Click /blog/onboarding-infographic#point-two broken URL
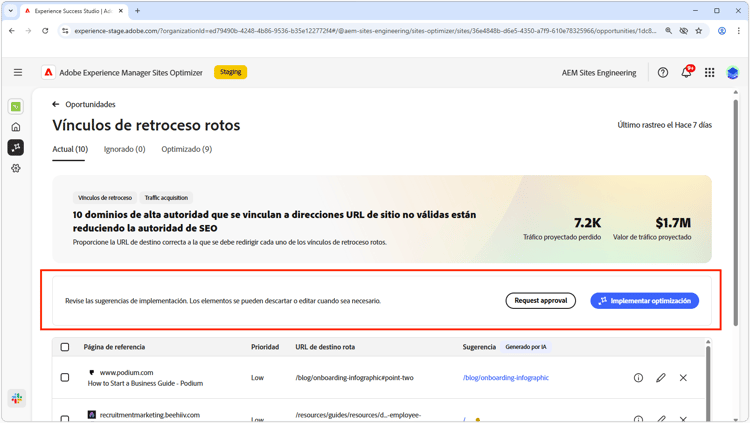The width and height of the screenshot is (750, 423). 354,378
